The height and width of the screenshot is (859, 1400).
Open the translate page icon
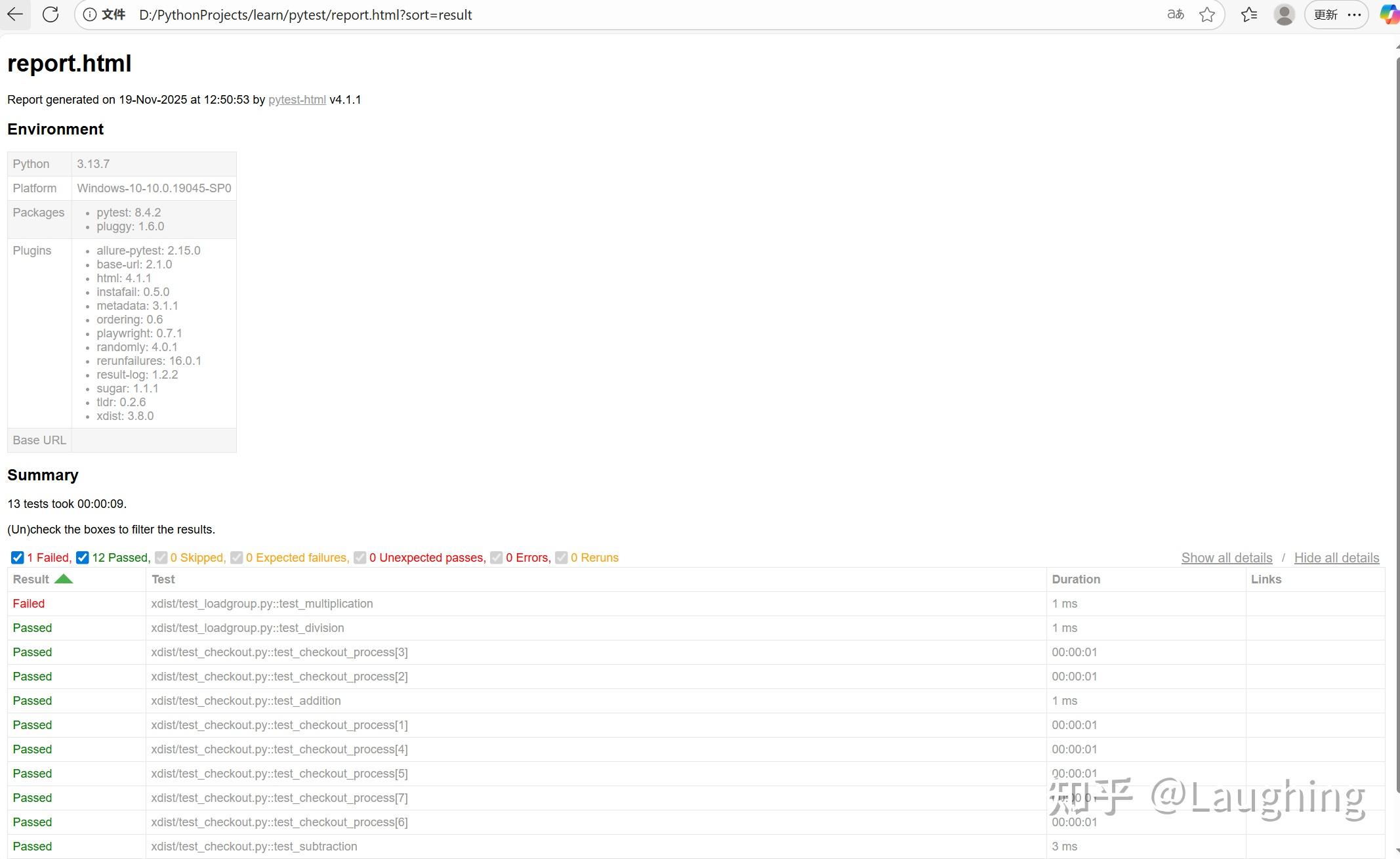(x=1175, y=14)
